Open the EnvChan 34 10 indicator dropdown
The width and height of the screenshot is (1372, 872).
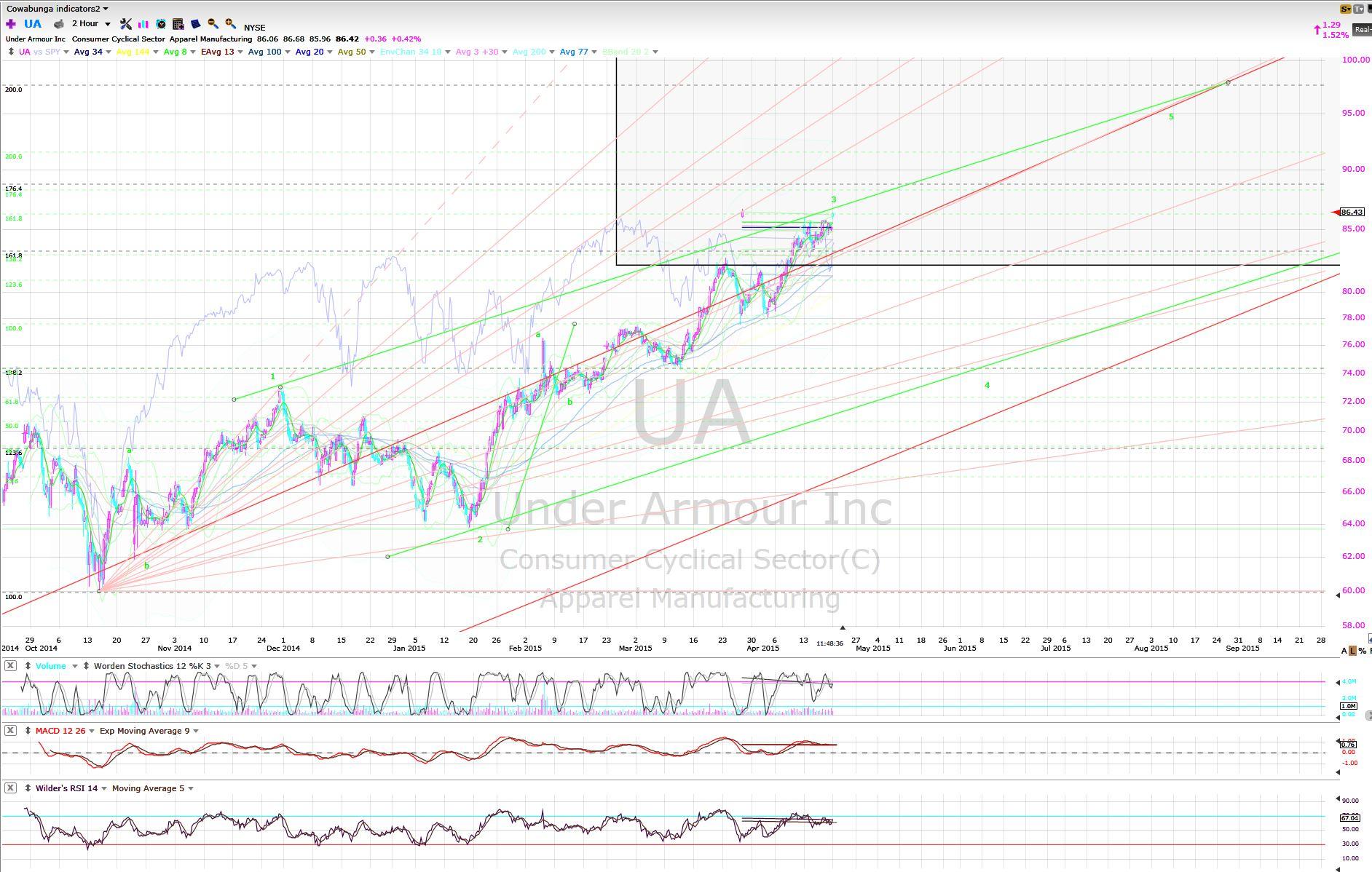click(x=448, y=52)
